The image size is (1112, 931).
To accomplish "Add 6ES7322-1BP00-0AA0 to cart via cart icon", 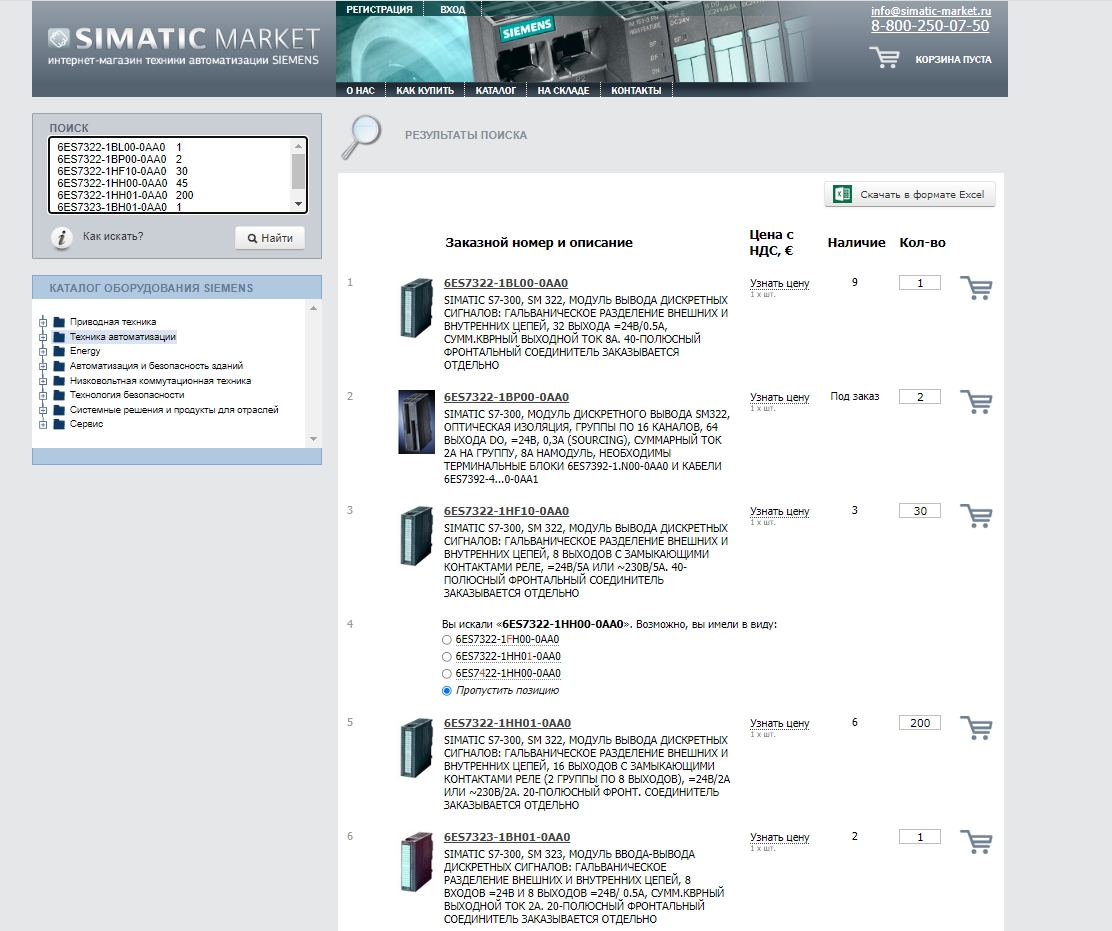I will pos(975,402).
